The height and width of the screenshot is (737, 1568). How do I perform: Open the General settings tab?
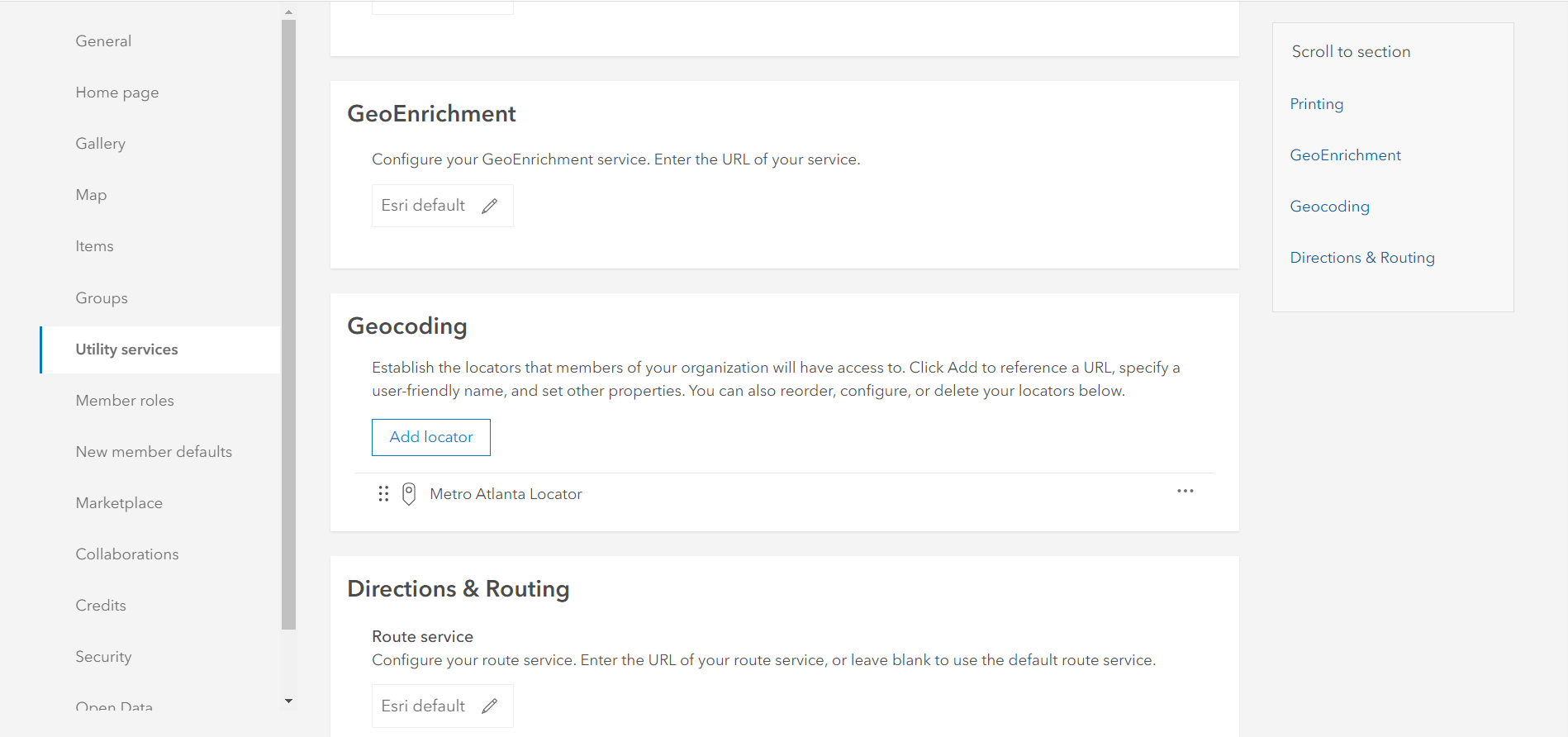103,41
